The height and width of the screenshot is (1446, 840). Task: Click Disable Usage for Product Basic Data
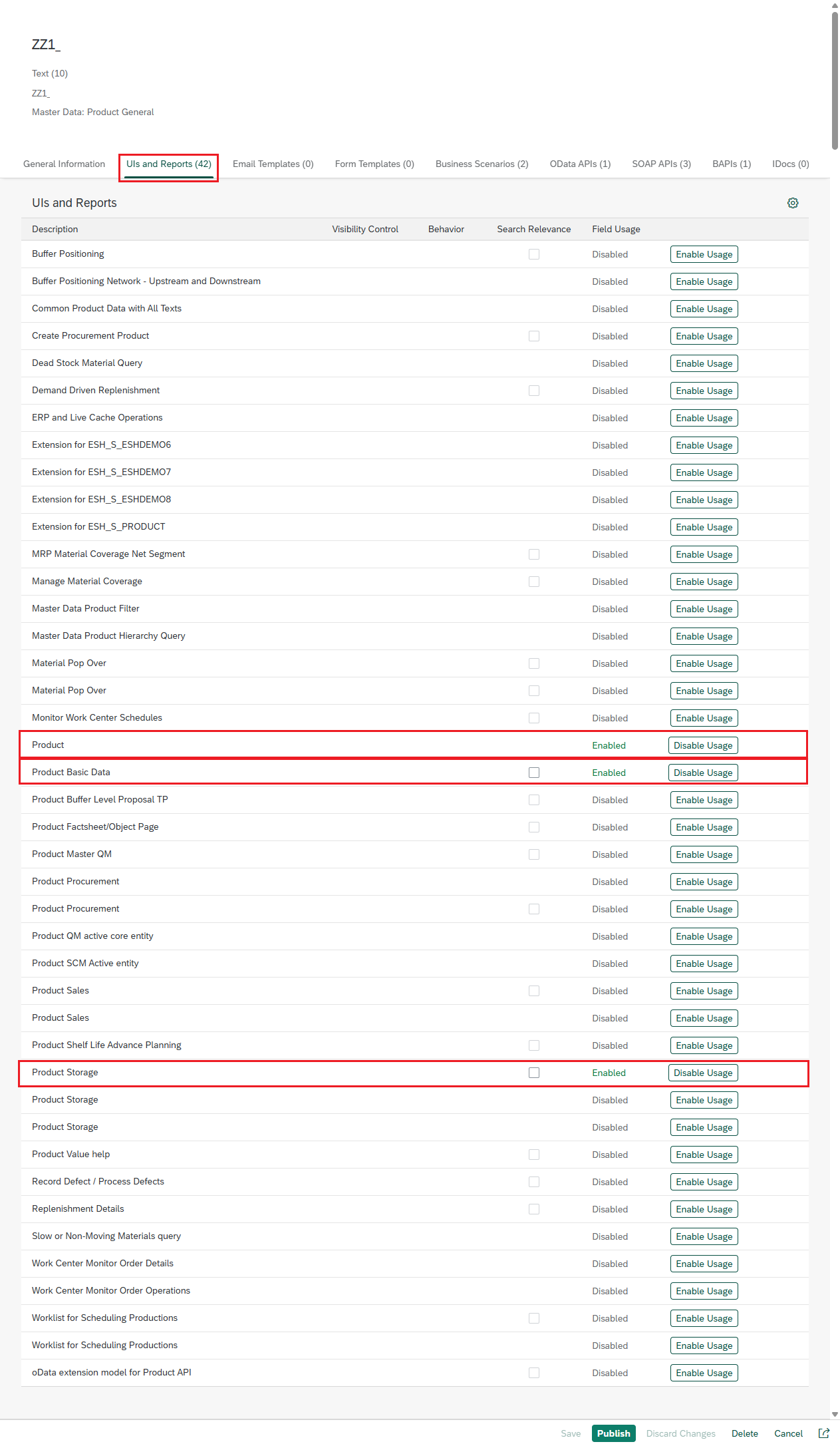[702, 773]
